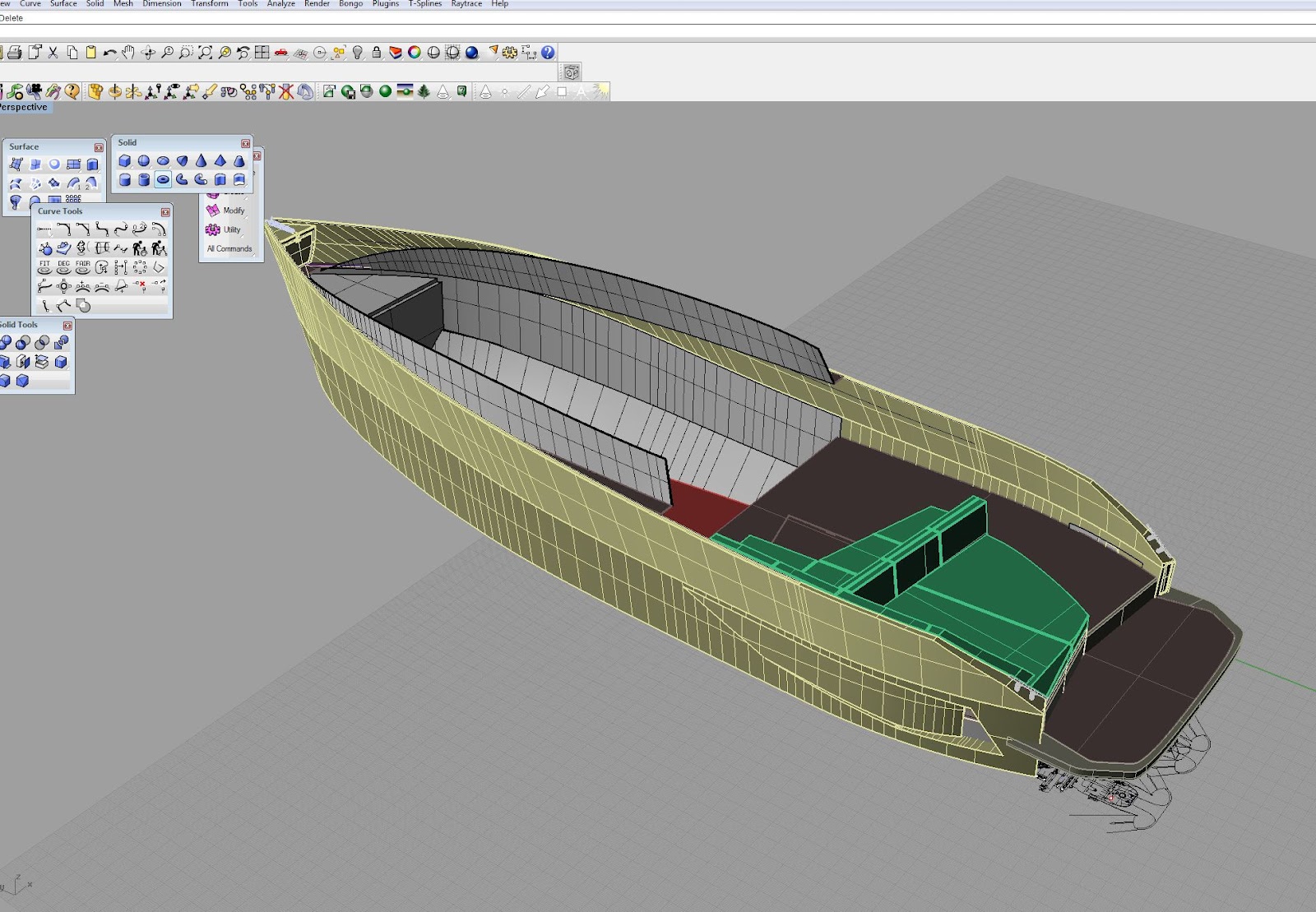
Task: Select the Box tool in Solid panel
Action: 125,161
